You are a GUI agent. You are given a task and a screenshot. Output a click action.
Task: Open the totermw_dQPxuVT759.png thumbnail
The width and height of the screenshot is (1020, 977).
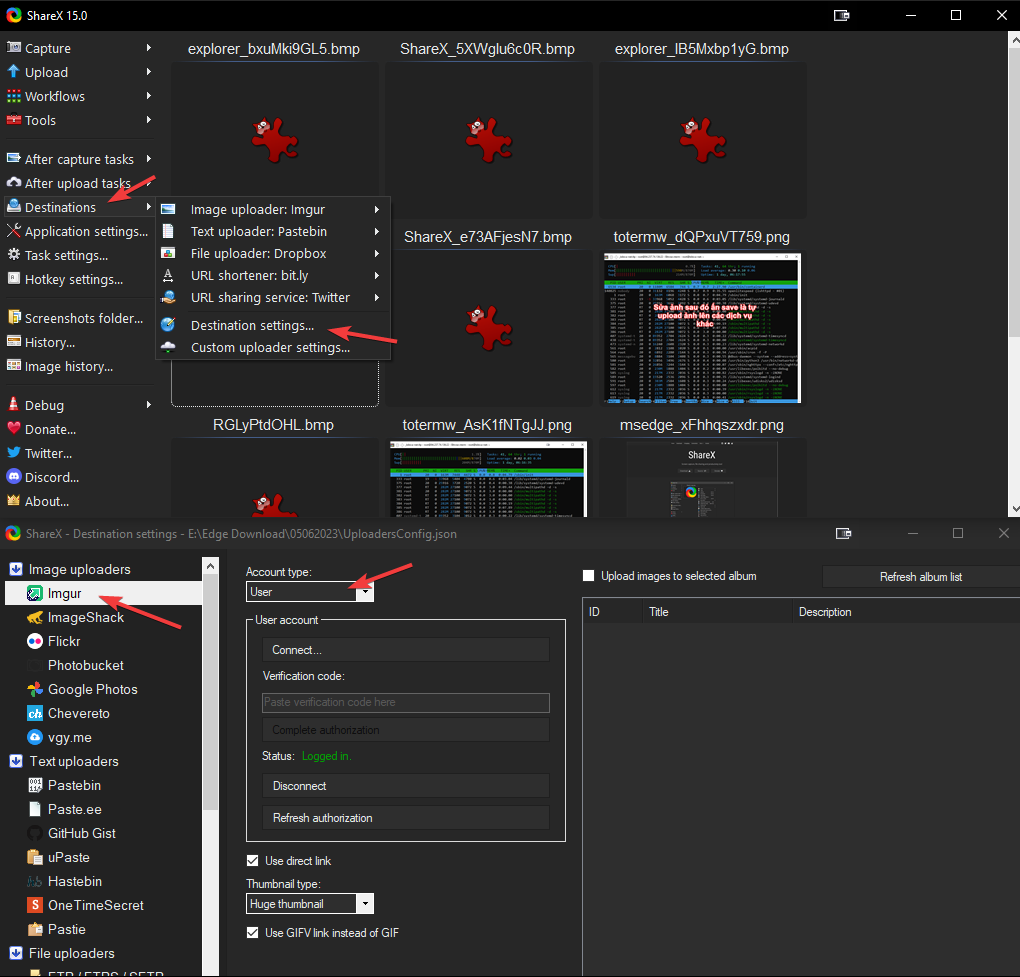click(702, 328)
